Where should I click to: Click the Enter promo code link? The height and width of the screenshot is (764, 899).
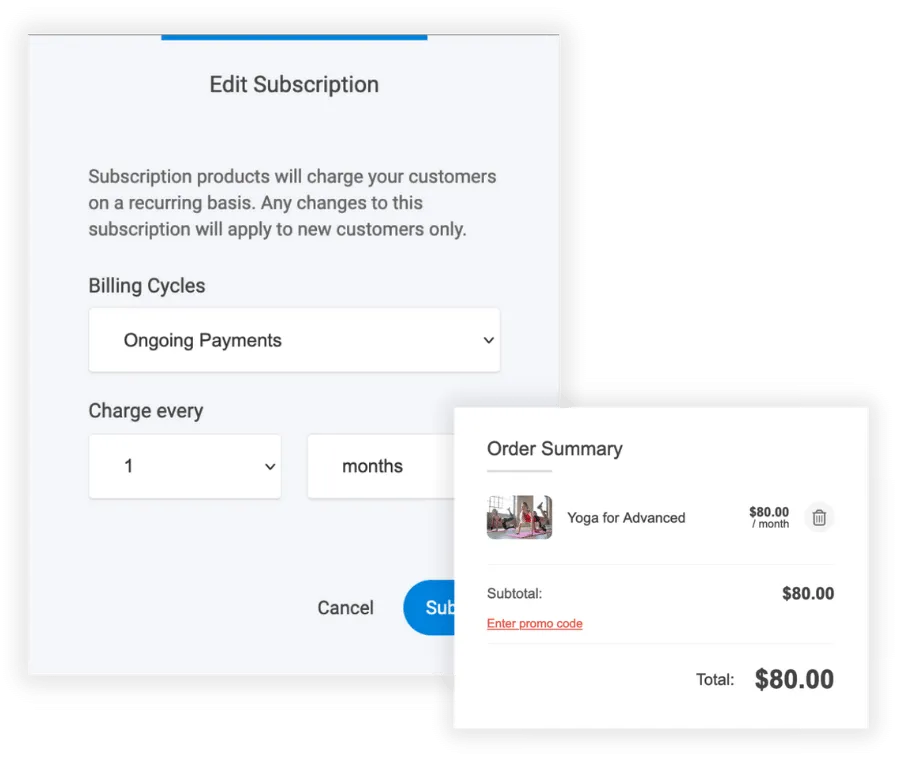point(534,623)
